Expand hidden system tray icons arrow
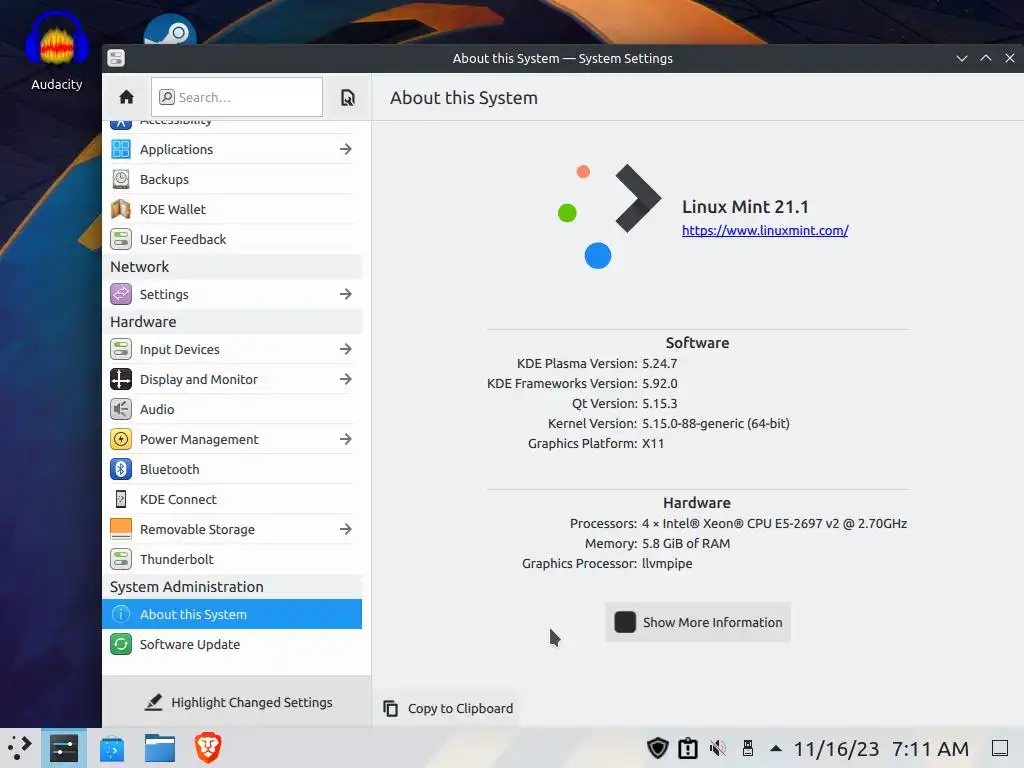 click(x=776, y=748)
